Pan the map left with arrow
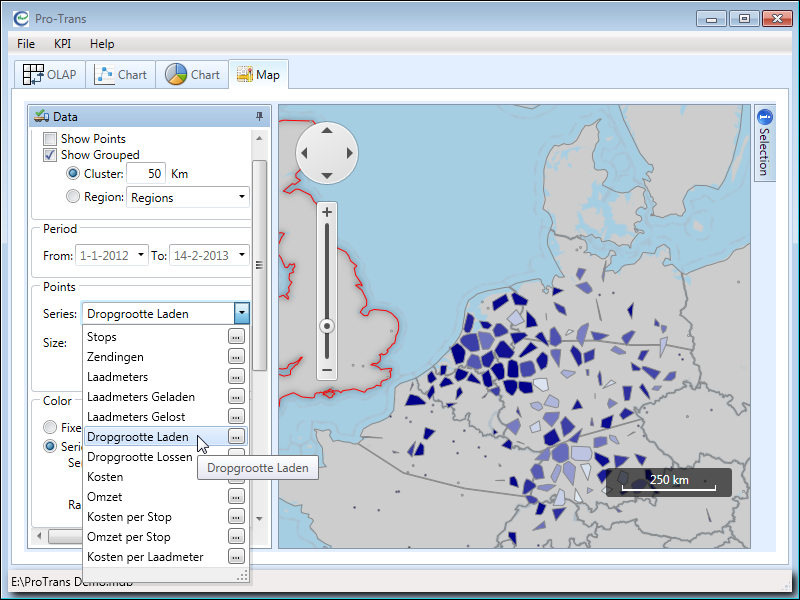 pos(304,154)
